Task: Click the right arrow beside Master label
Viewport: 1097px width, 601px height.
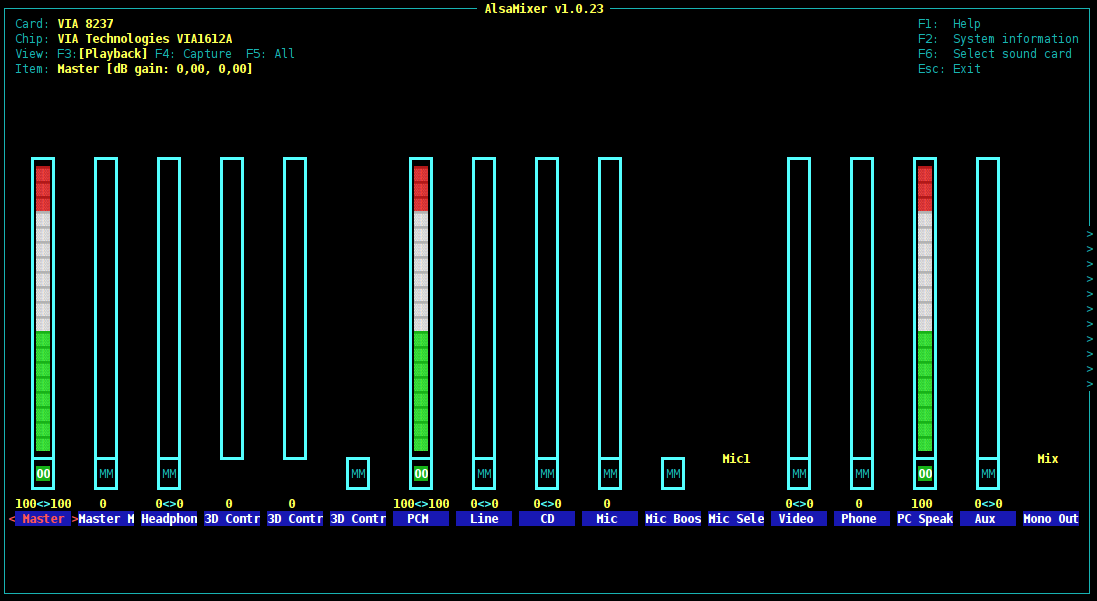Action: click(x=75, y=519)
